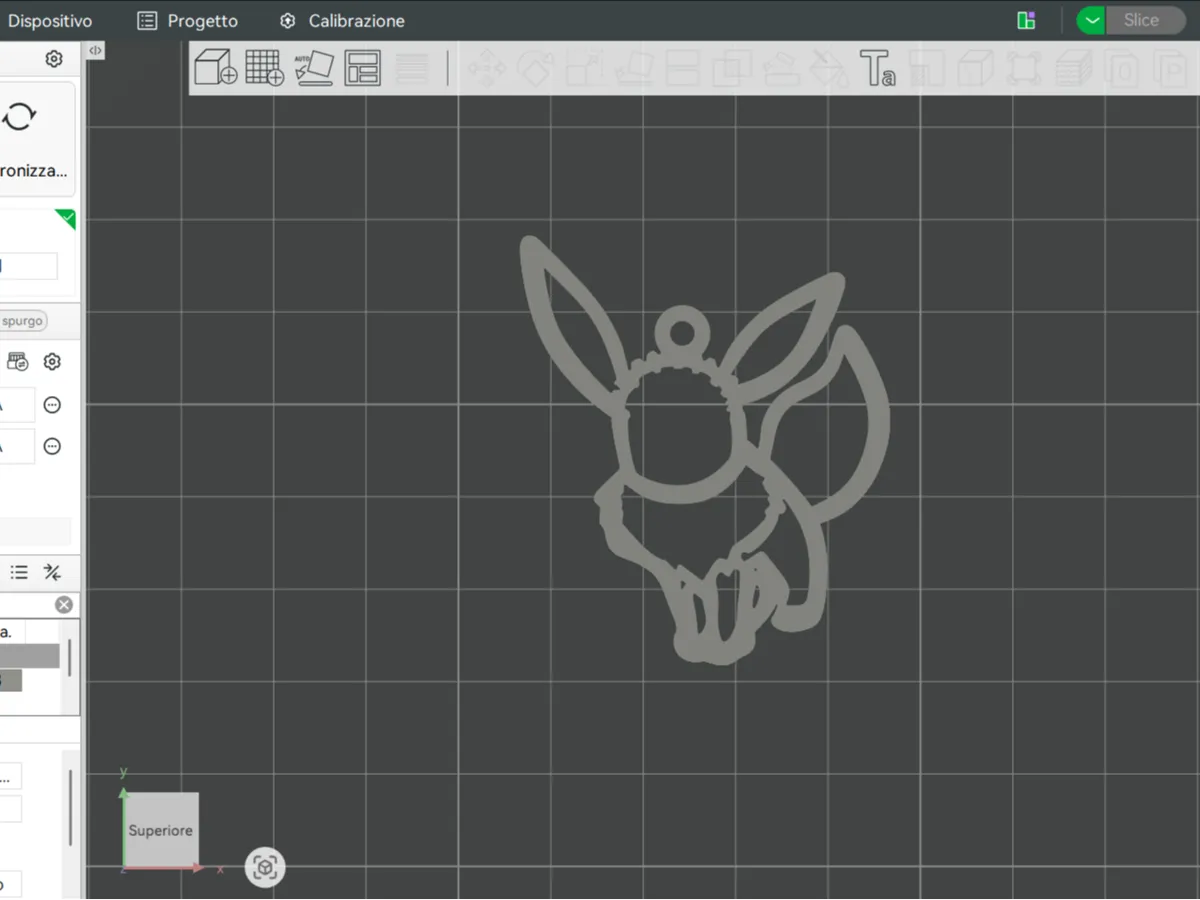Open the Slice dropdown arrow
The height and width of the screenshot is (900, 1200).
[1091, 20]
